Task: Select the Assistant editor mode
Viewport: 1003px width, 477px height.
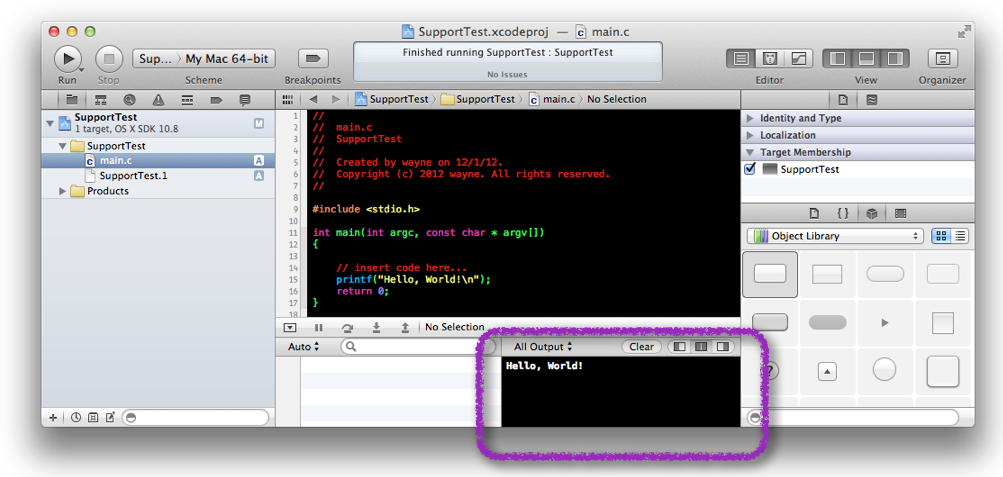Action: pos(770,59)
